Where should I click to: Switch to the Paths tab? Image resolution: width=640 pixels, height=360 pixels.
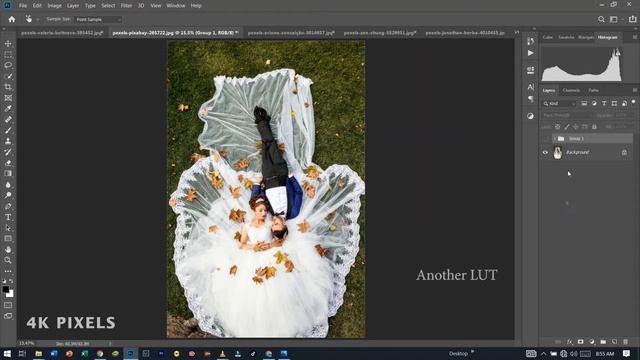pyautogui.click(x=593, y=90)
